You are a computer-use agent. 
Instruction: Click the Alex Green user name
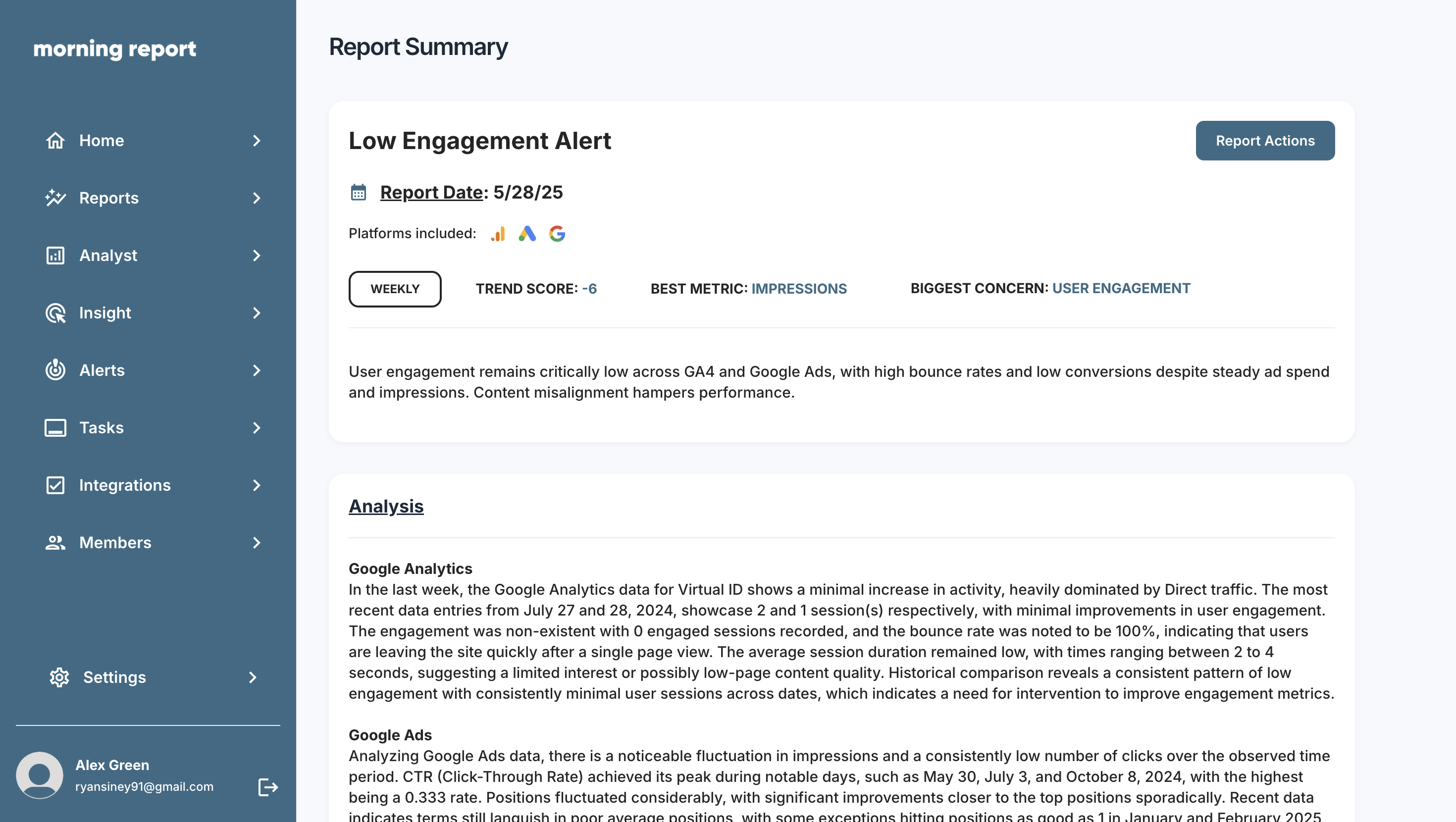coord(112,765)
